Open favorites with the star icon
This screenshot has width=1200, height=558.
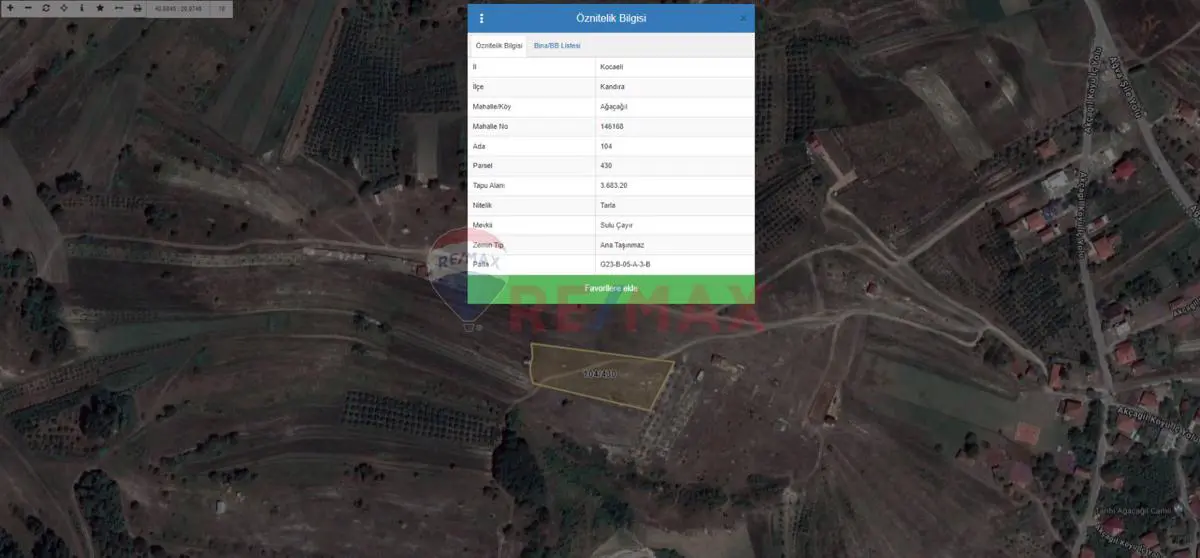100,8
